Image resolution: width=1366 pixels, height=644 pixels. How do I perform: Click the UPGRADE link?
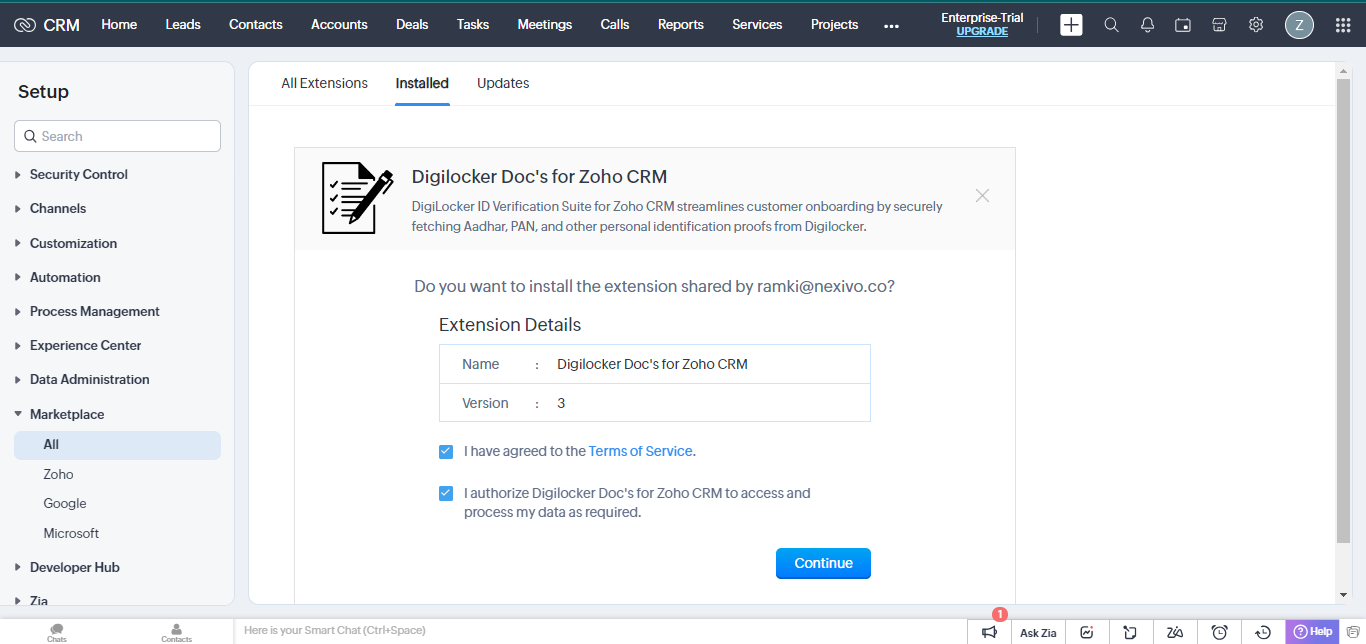[982, 32]
